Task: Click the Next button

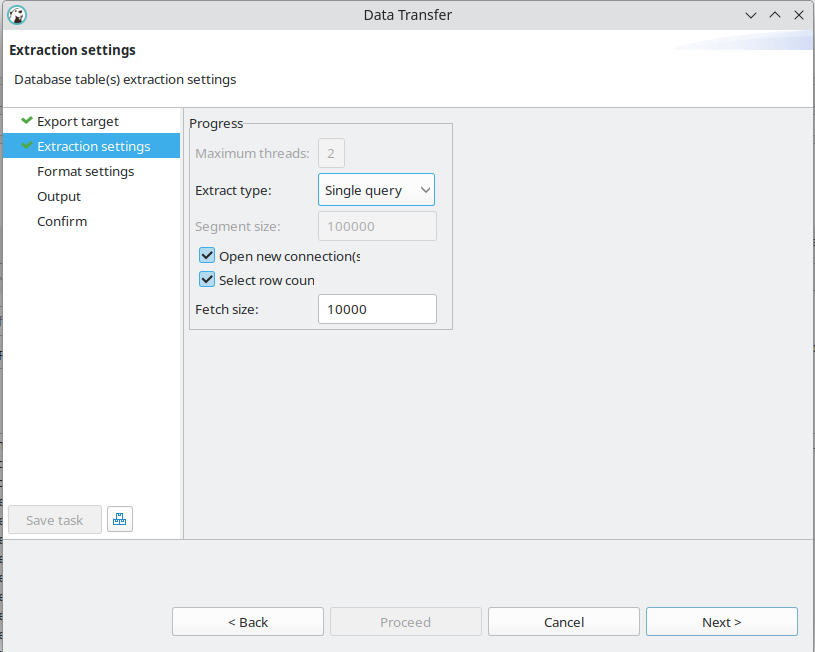Action: click(x=721, y=621)
